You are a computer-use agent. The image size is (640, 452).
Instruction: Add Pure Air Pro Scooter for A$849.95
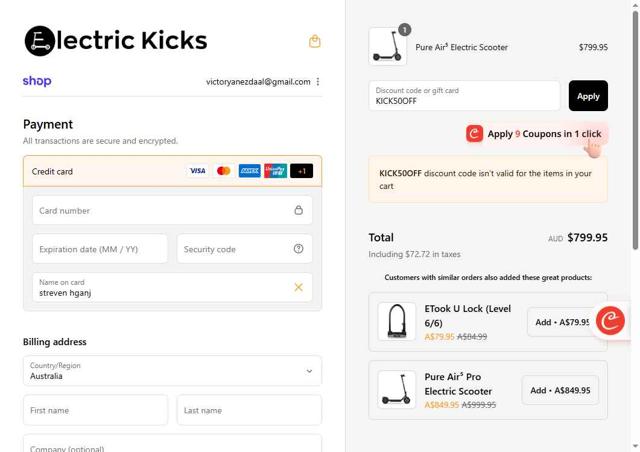560,390
